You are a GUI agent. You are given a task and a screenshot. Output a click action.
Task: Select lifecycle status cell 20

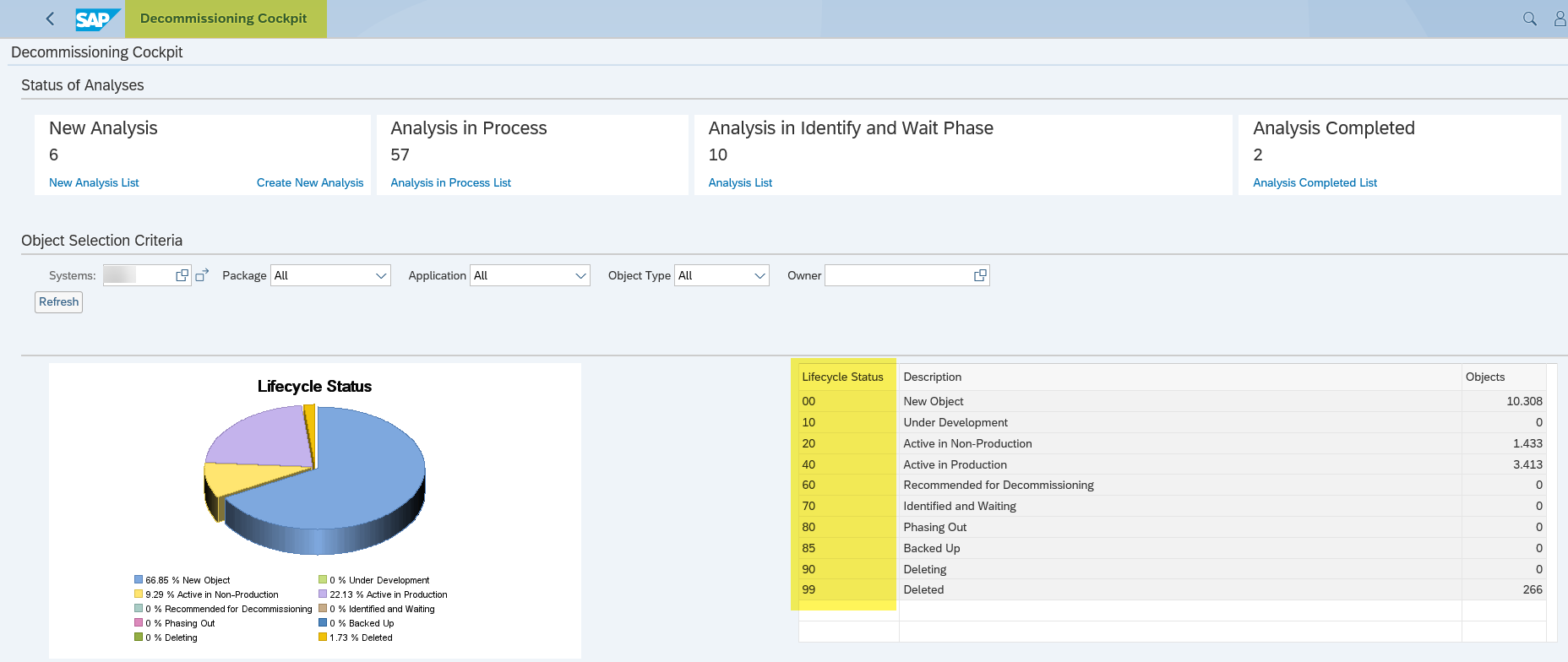(x=848, y=443)
